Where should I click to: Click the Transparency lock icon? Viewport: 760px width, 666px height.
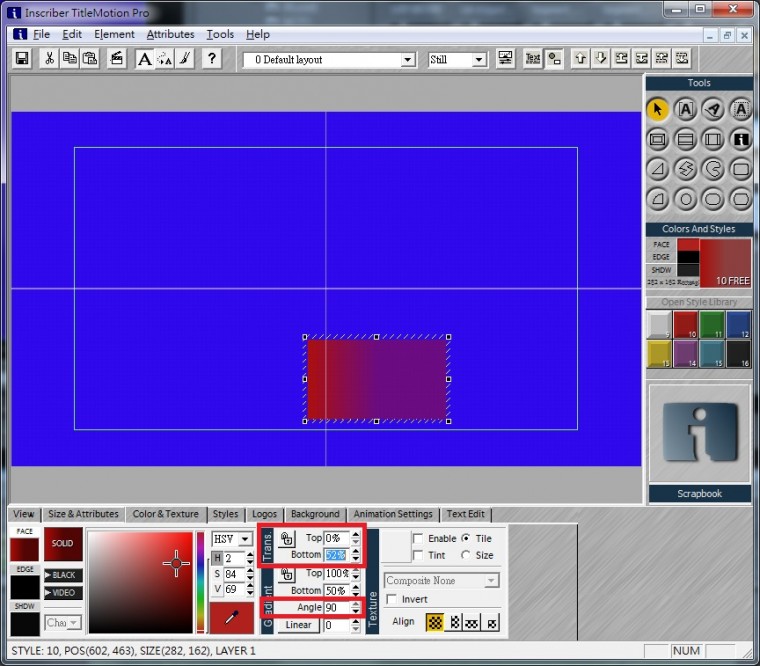287,539
